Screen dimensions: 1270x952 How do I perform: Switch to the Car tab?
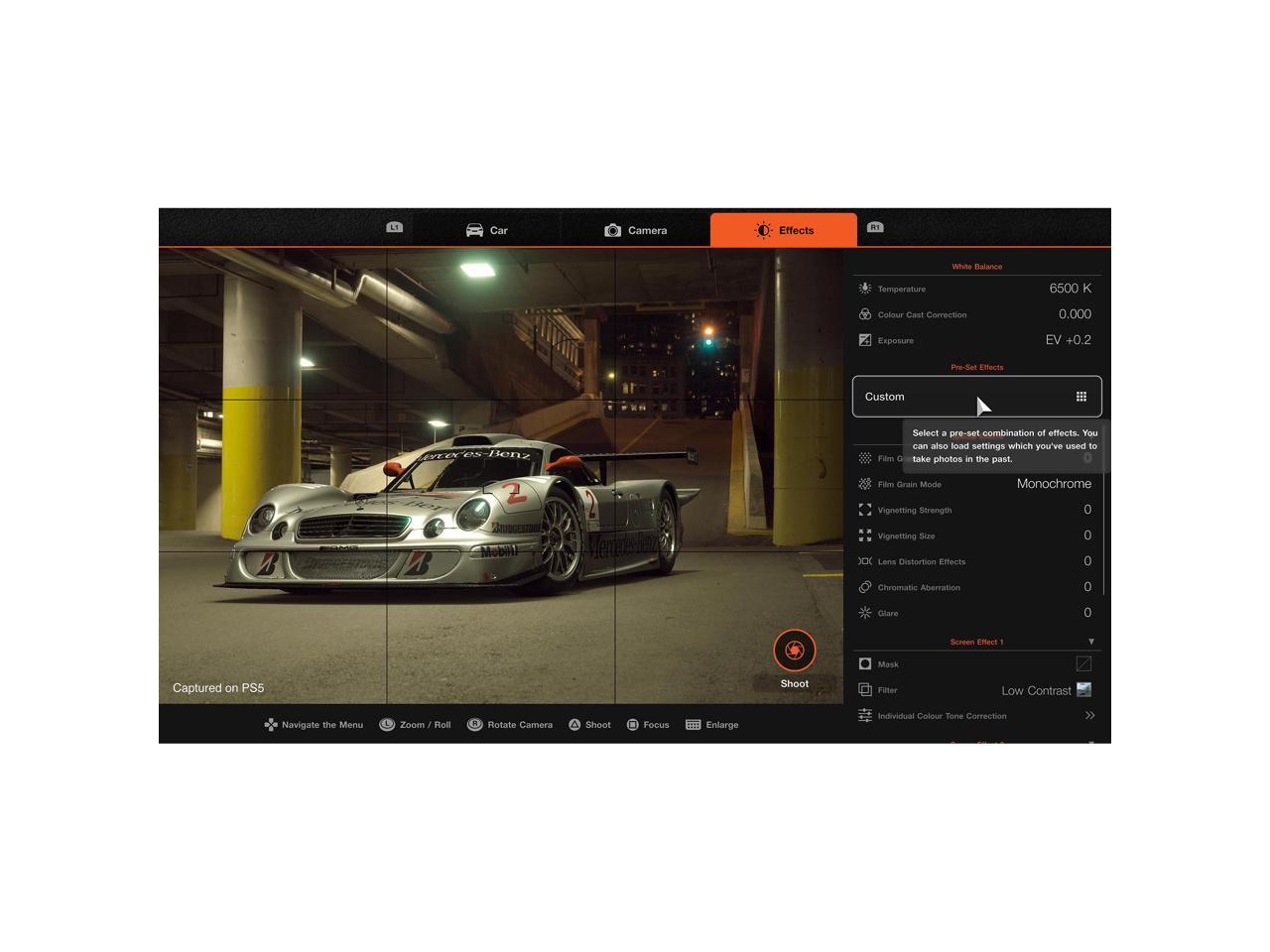coord(486,230)
